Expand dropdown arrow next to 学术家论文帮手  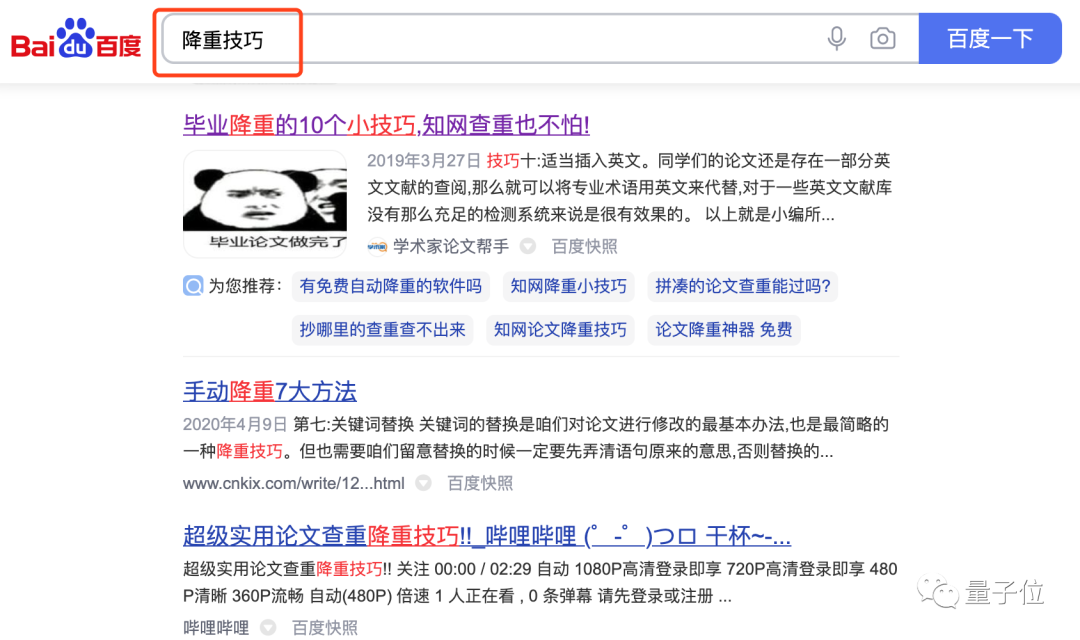528,247
